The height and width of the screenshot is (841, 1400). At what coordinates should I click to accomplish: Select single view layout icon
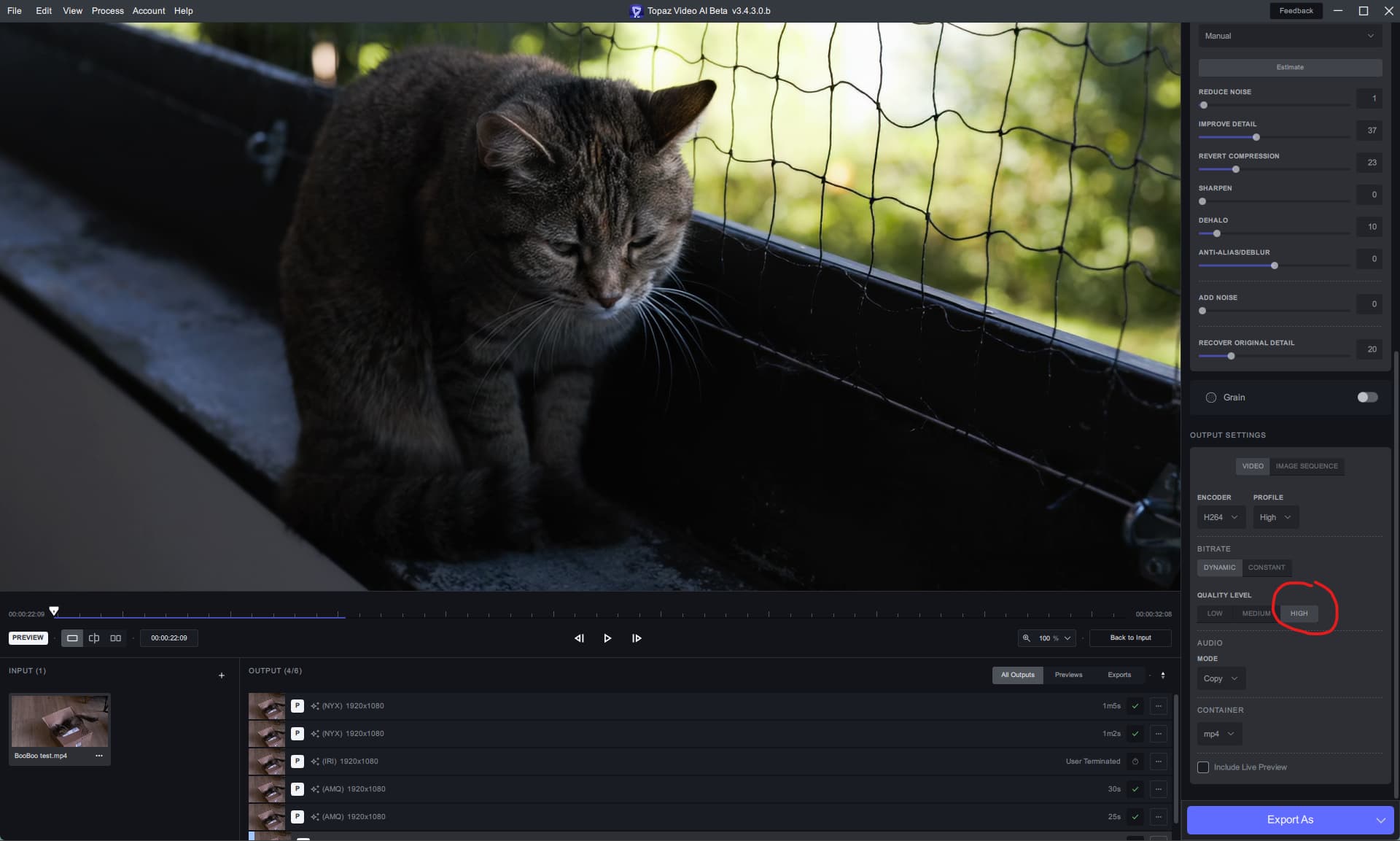pos(72,638)
